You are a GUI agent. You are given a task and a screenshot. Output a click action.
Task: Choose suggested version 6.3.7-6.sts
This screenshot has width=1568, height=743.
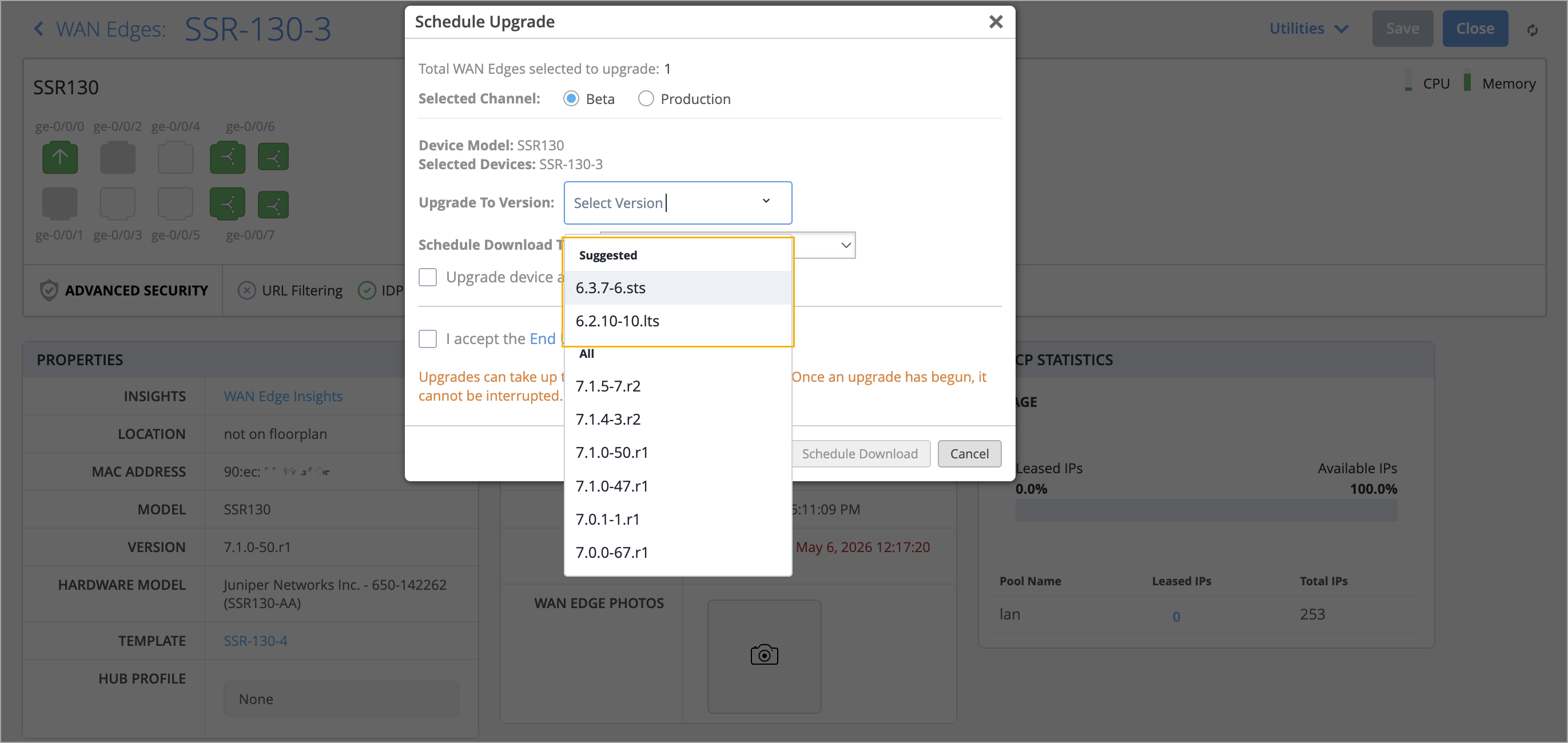[678, 288]
